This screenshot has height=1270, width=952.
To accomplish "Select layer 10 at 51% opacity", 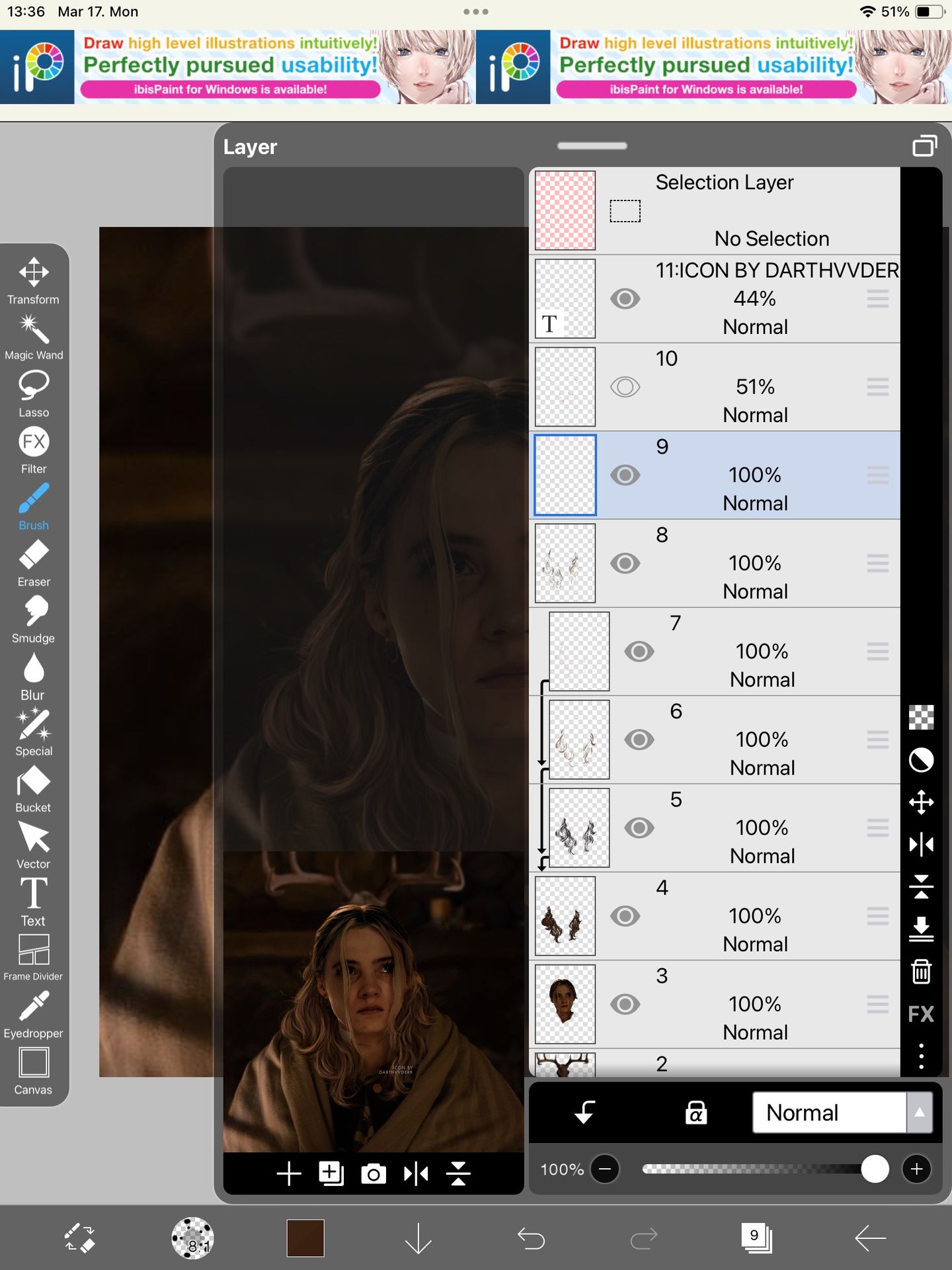I will 715,387.
